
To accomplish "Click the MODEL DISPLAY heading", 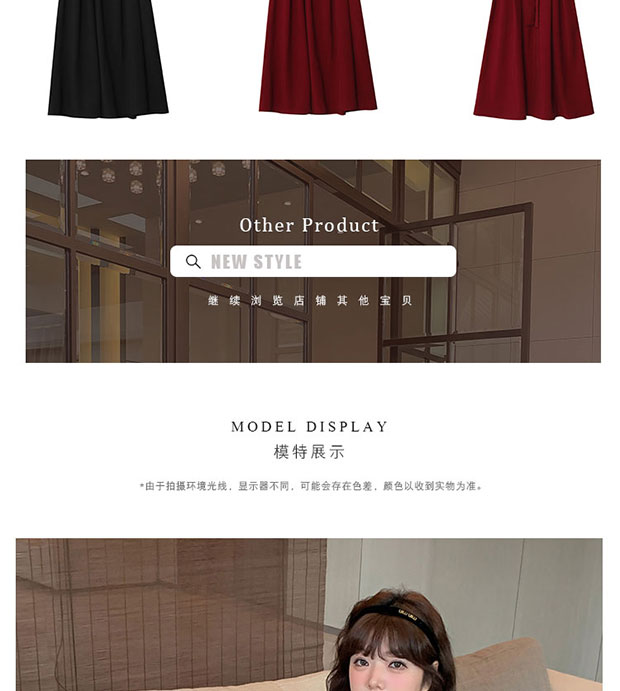I will (309, 427).
